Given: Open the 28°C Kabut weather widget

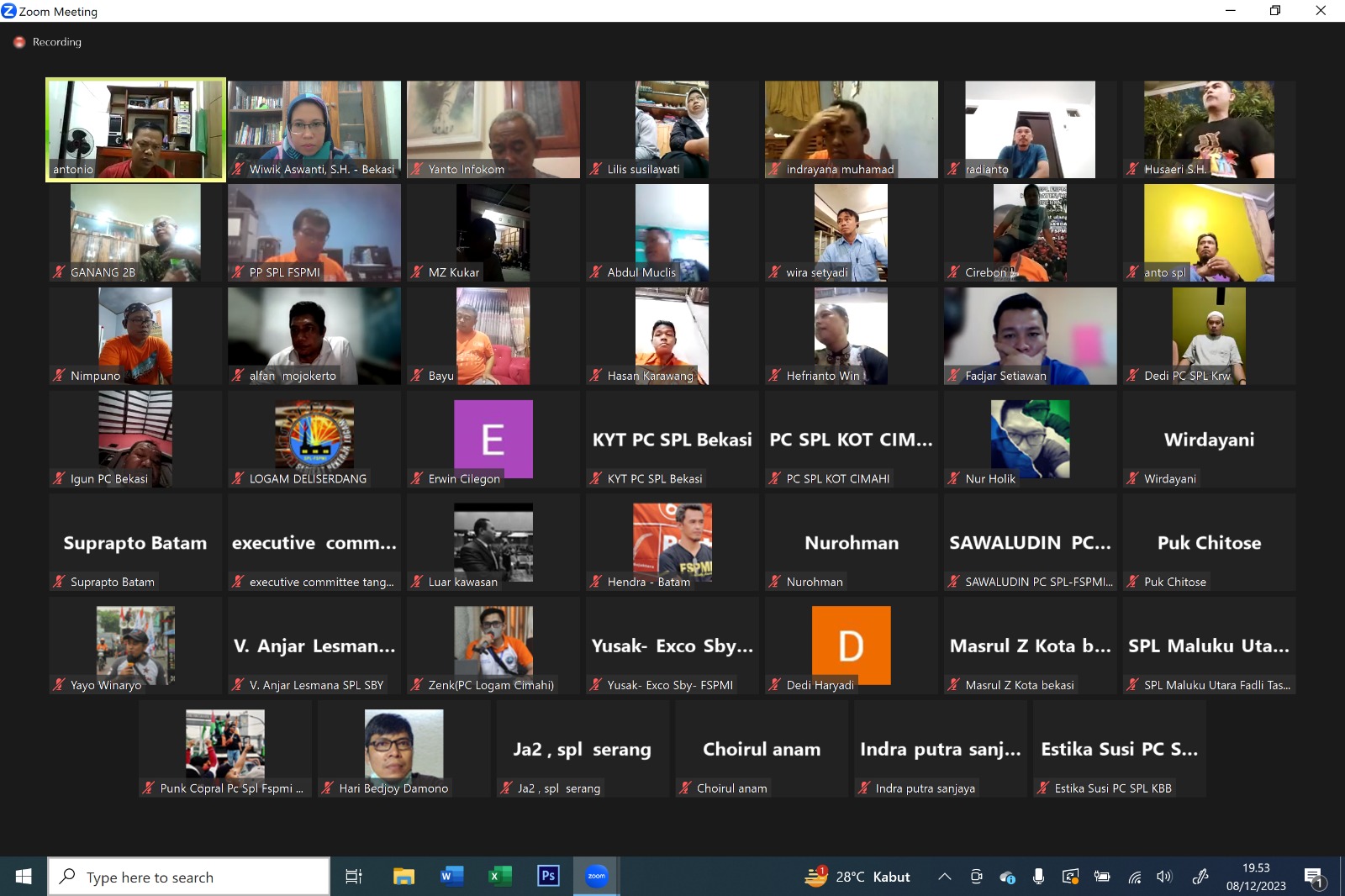Looking at the screenshot, I should pyautogui.click(x=857, y=877).
